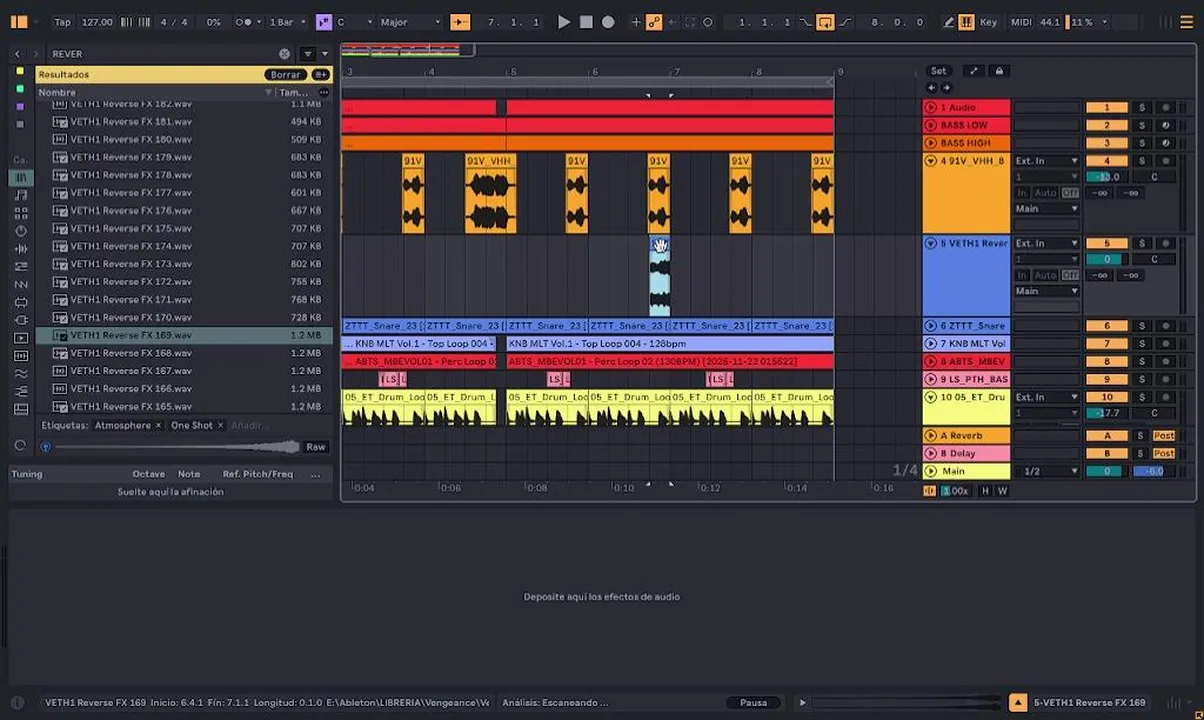Open the 1 Bar quantization dropdown

pyautogui.click(x=286, y=22)
